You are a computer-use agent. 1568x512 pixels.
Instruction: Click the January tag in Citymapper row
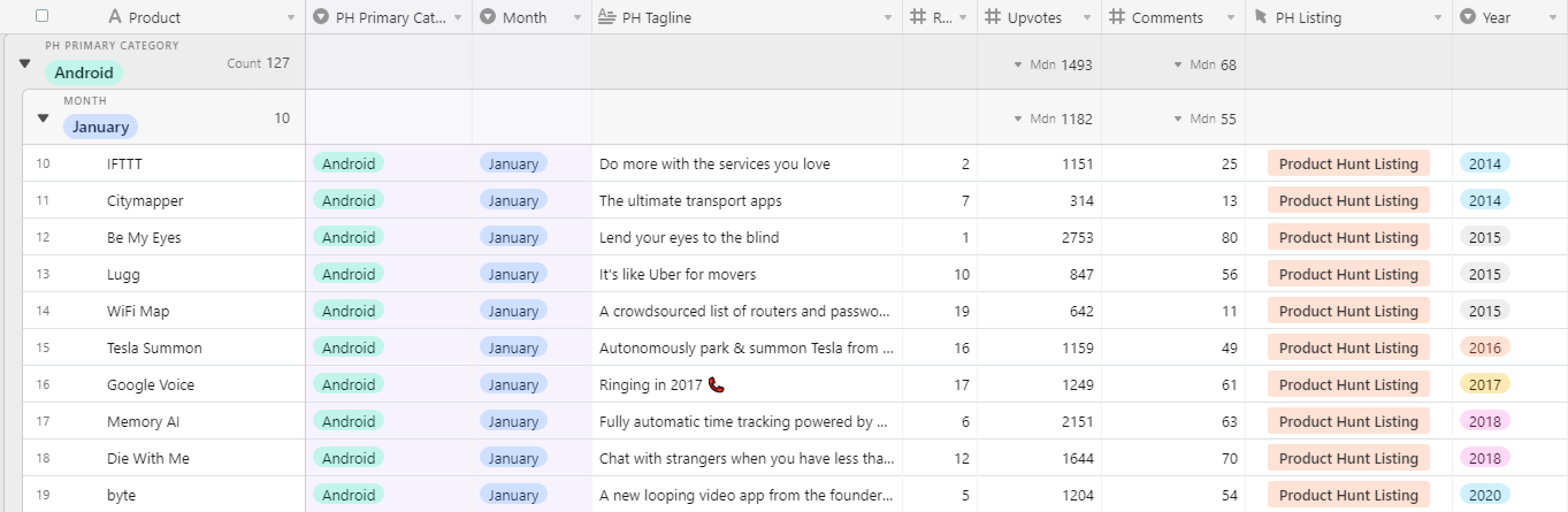coord(513,200)
